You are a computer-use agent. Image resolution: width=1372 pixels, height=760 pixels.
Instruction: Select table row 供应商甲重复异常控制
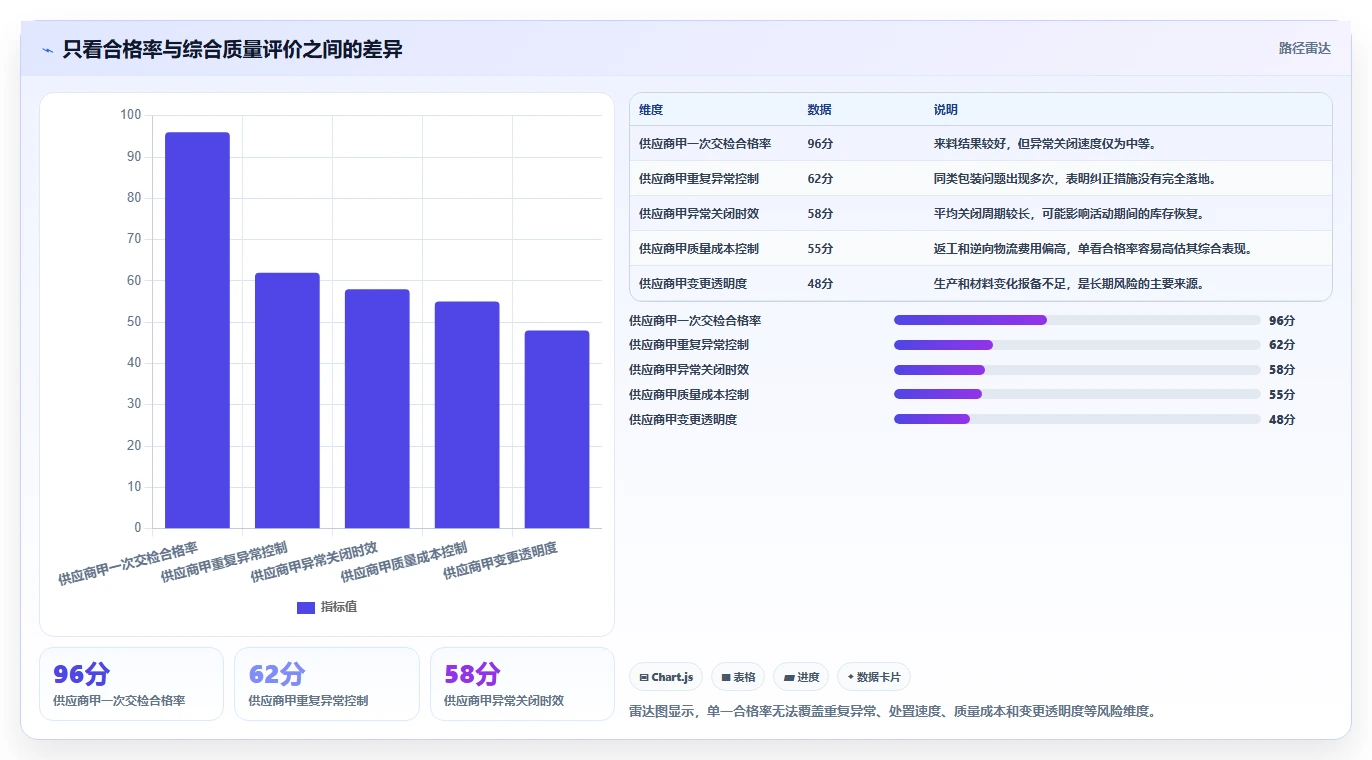click(x=981, y=178)
